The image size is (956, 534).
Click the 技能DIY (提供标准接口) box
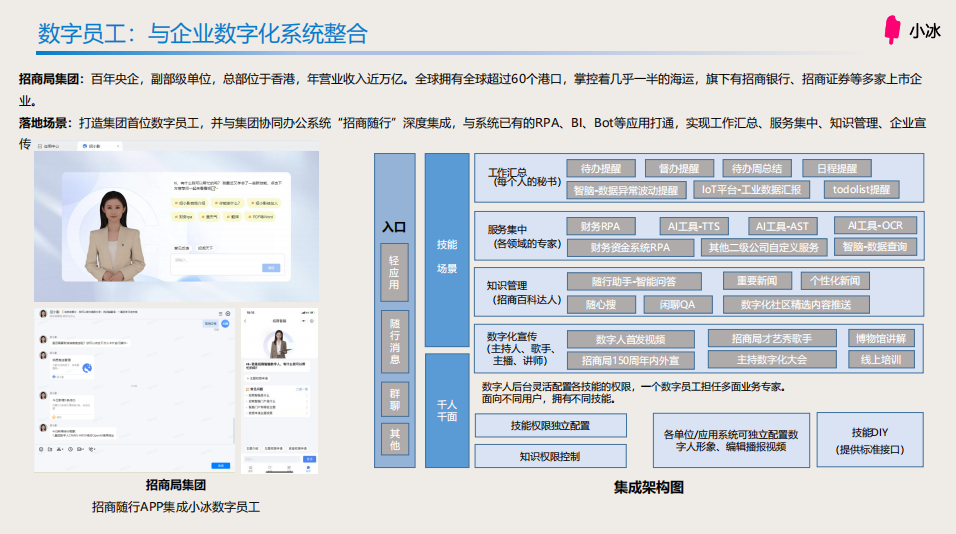870,440
